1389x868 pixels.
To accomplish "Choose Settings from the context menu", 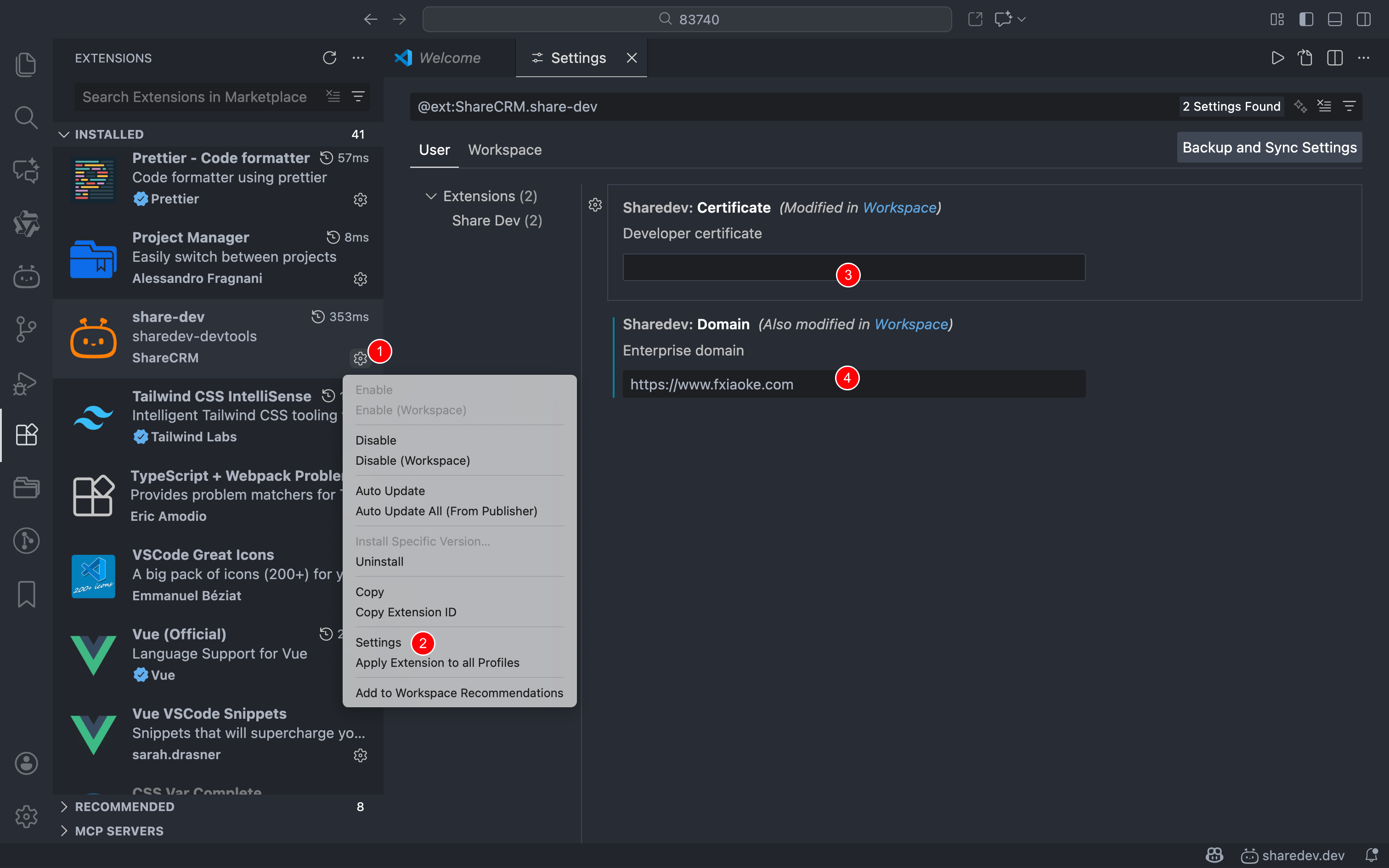I will click(378, 643).
